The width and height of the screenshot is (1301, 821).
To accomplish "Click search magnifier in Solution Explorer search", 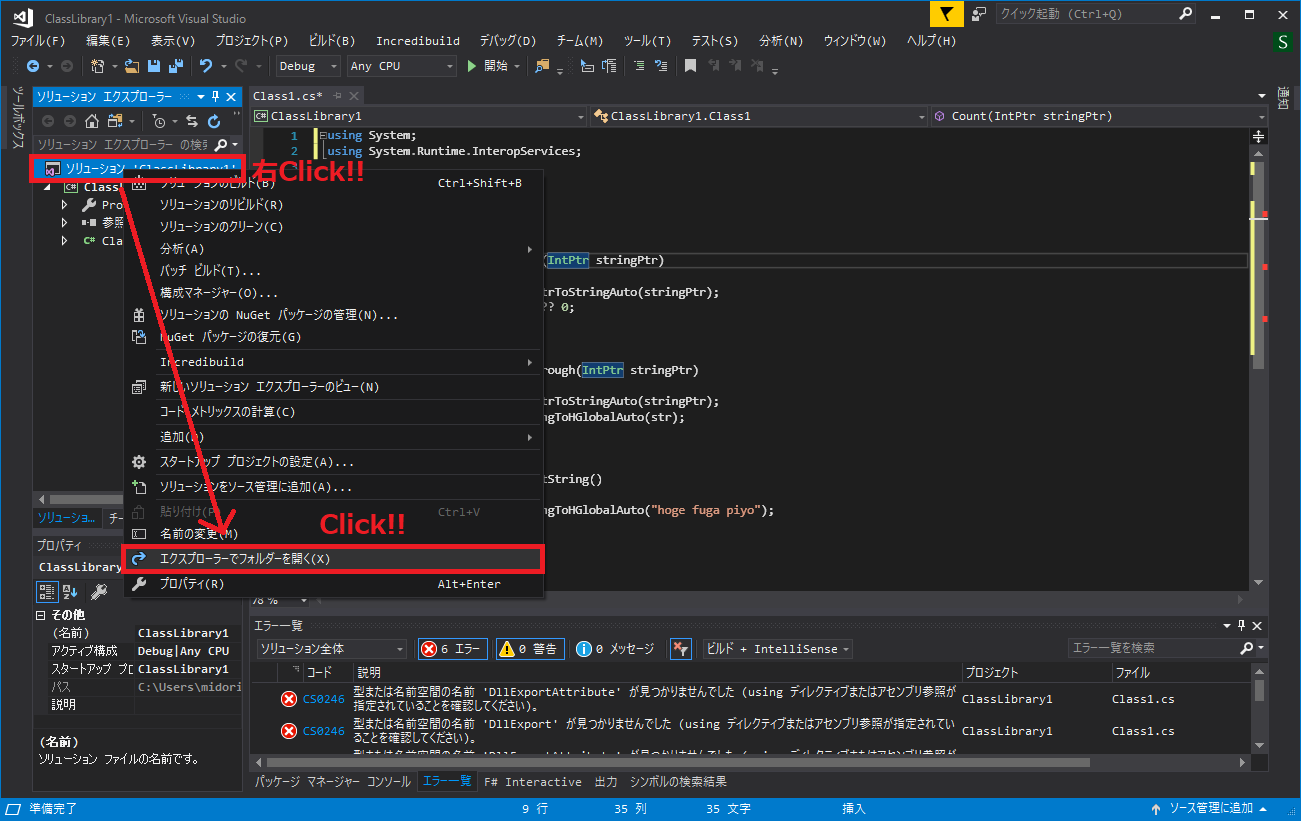I will [x=222, y=145].
